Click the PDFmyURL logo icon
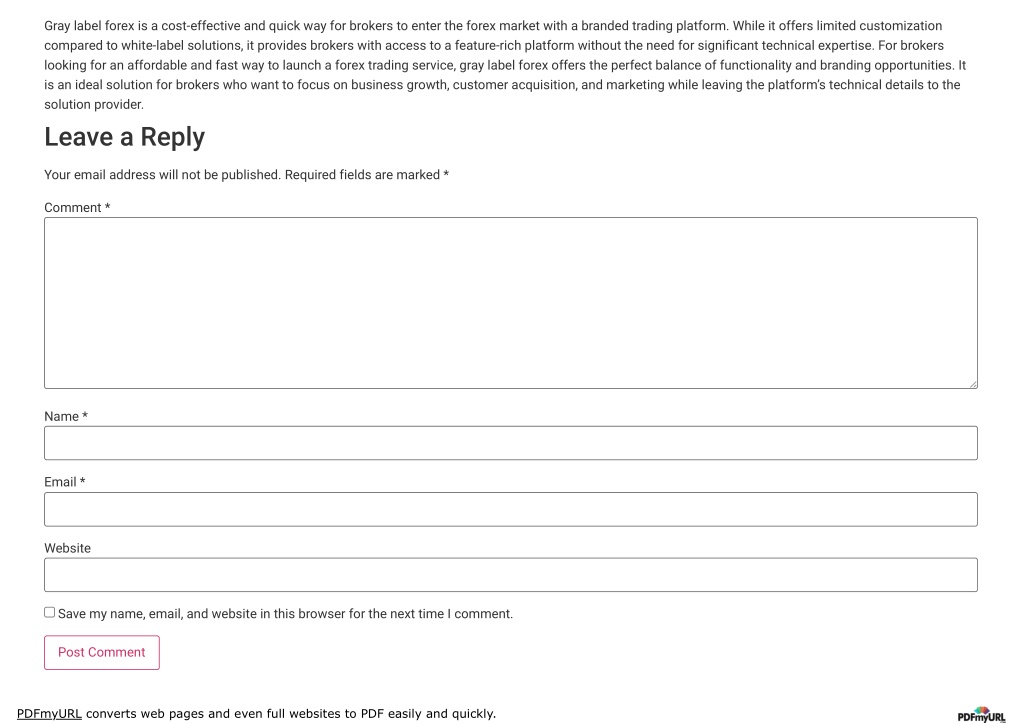 pos(981,715)
